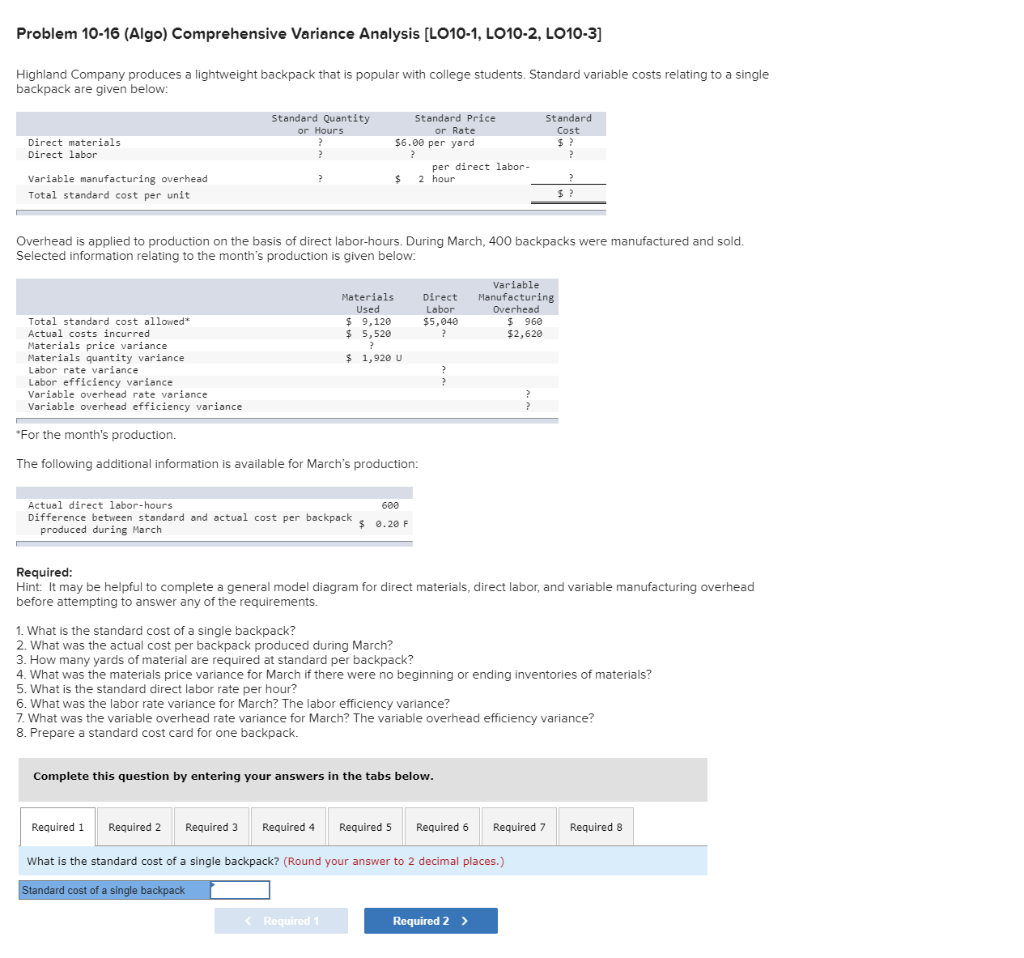The width and height of the screenshot is (1024, 958).
Task: Select the Required 4 tab
Action: pyautogui.click(x=288, y=826)
